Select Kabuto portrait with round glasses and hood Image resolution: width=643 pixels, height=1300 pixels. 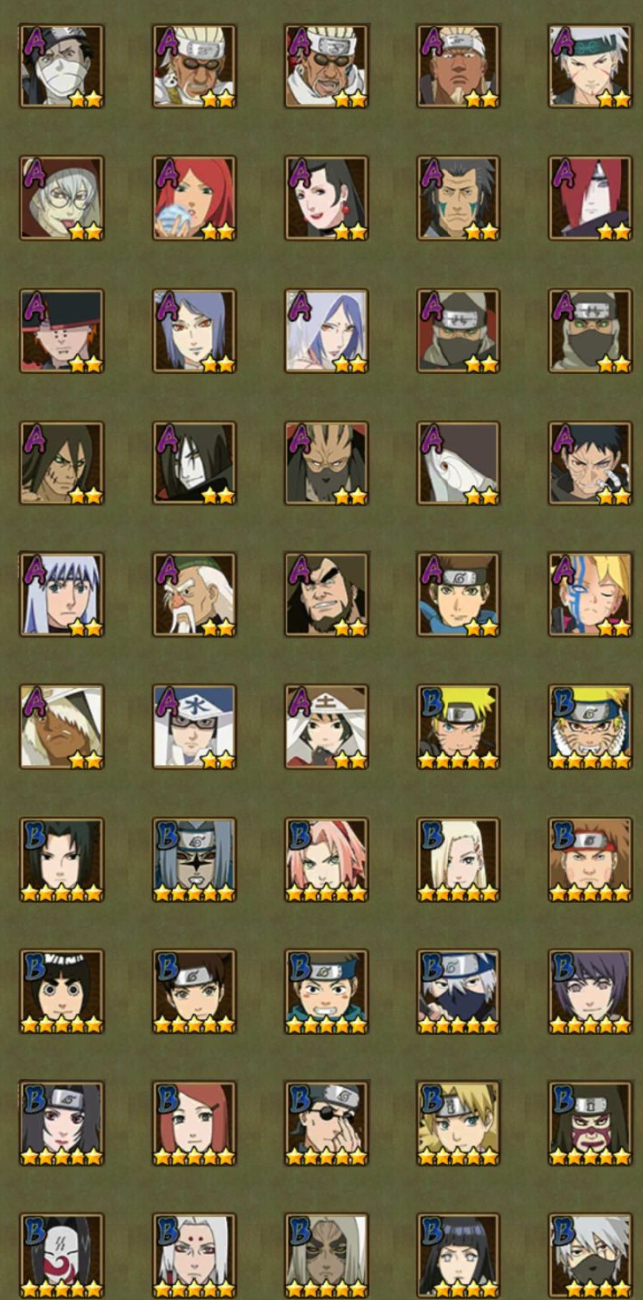coord(61,198)
